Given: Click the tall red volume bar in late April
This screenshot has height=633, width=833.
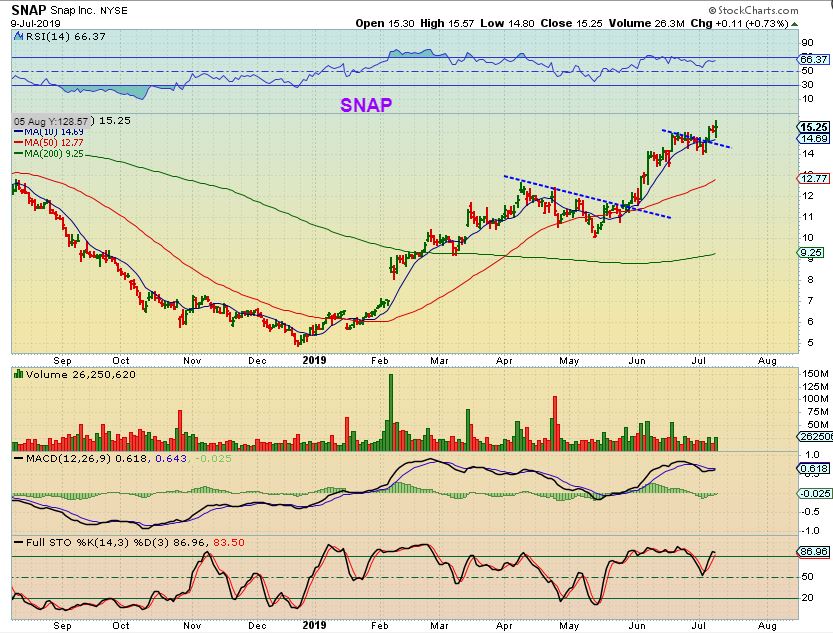Looking at the screenshot, I should (x=555, y=423).
